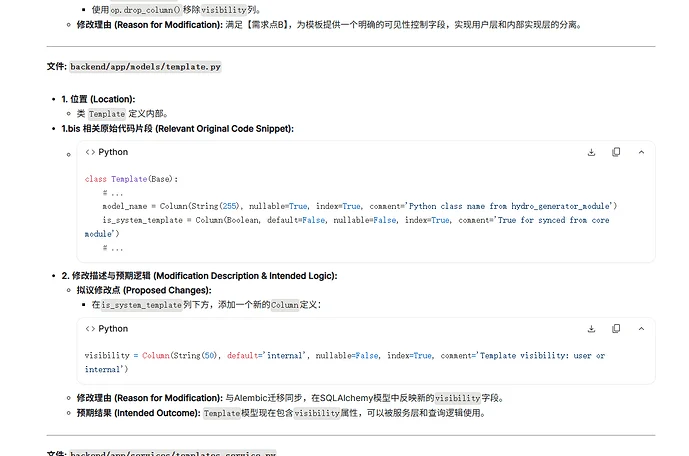Screen dimensions: 689x456
Task: Download the original Template class Python snippet
Action: click(591, 152)
